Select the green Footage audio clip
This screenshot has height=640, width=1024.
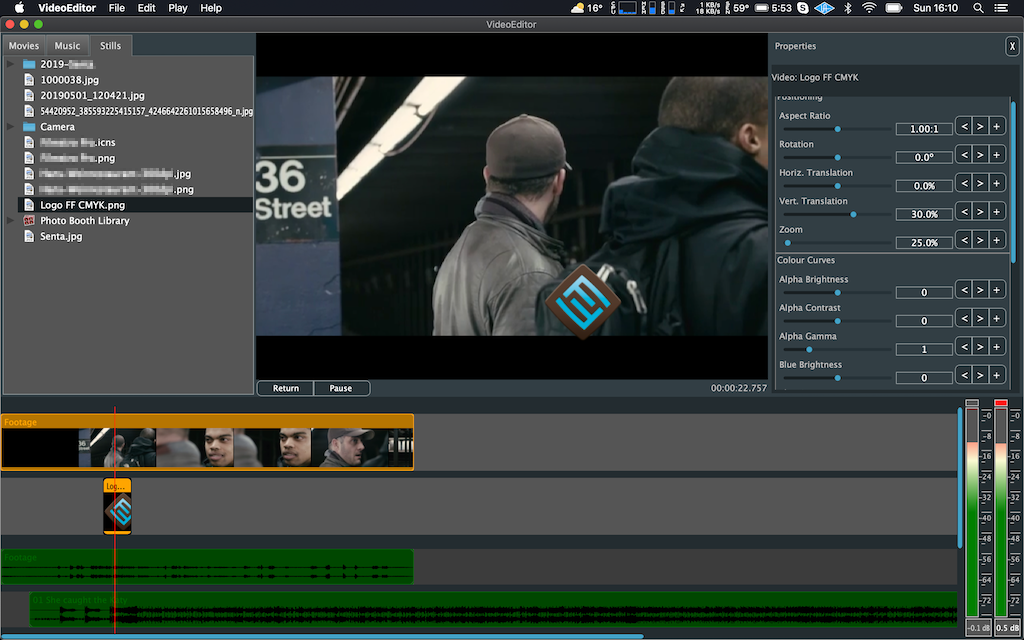[207, 567]
